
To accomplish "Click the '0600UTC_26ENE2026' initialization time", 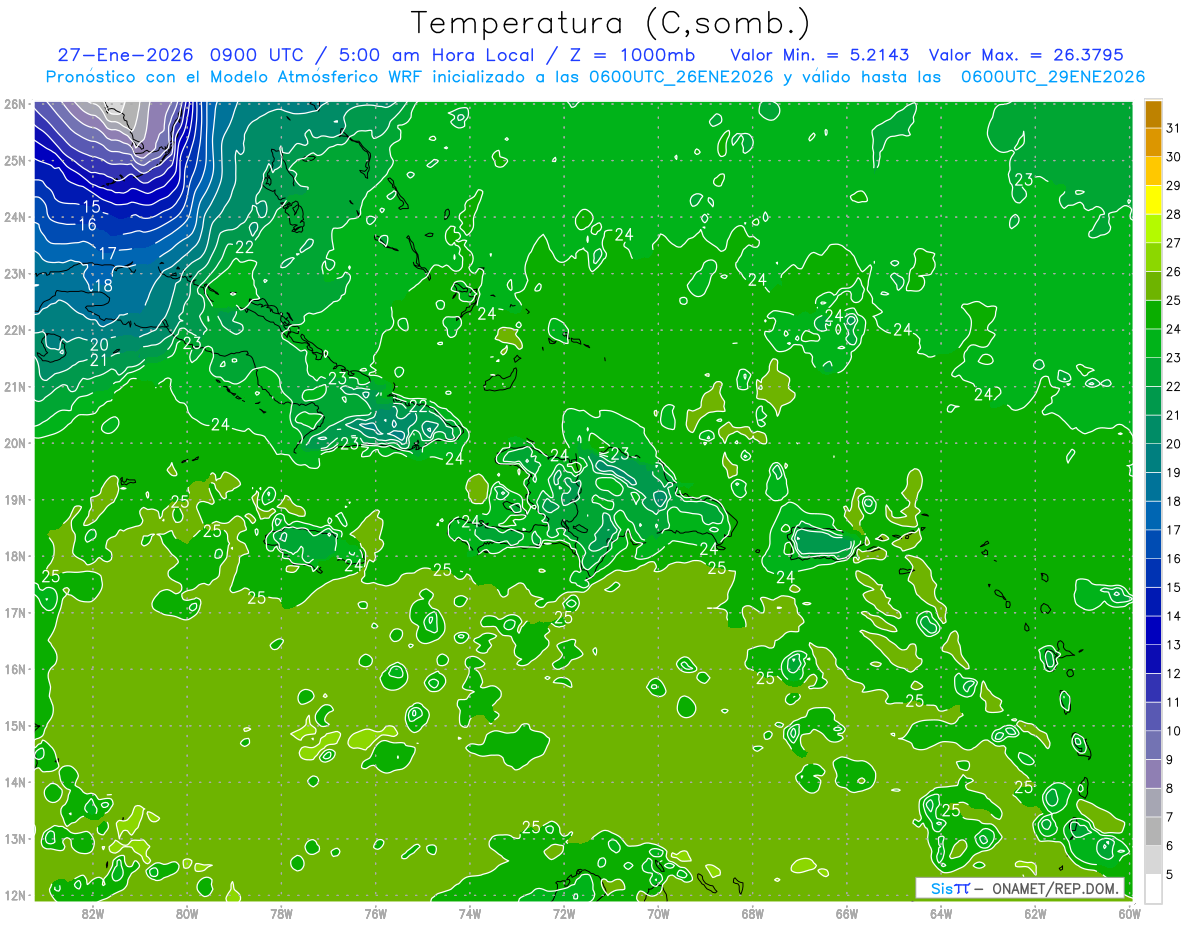I will [682, 77].
